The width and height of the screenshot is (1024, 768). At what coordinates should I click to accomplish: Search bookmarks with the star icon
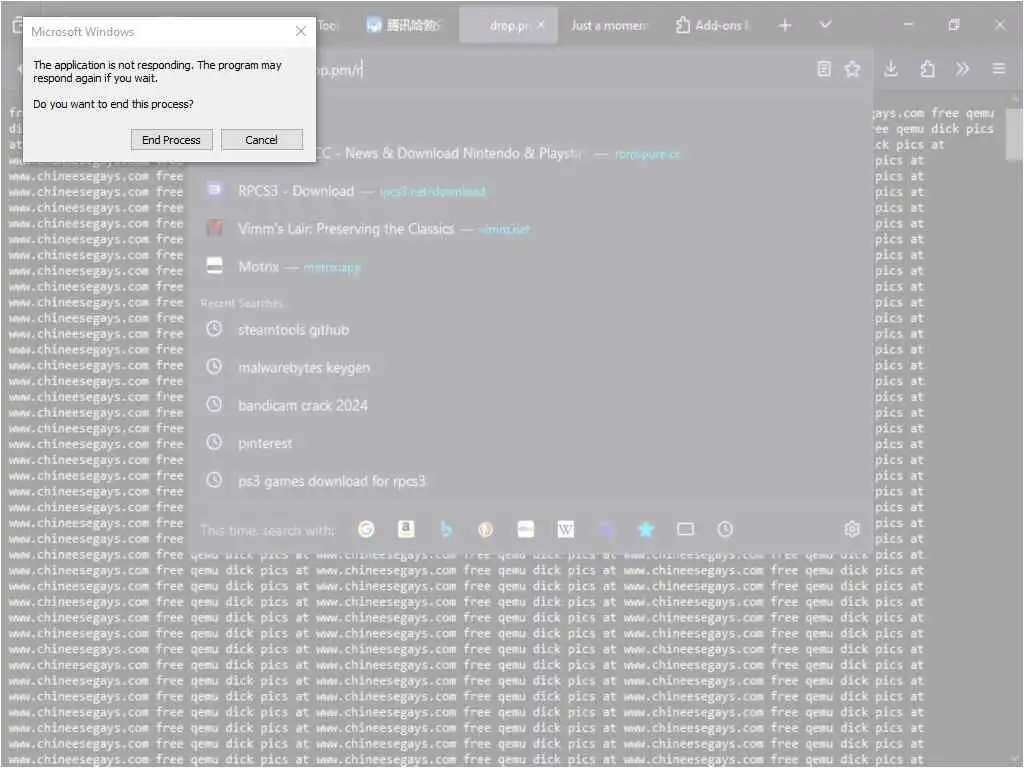pos(645,529)
